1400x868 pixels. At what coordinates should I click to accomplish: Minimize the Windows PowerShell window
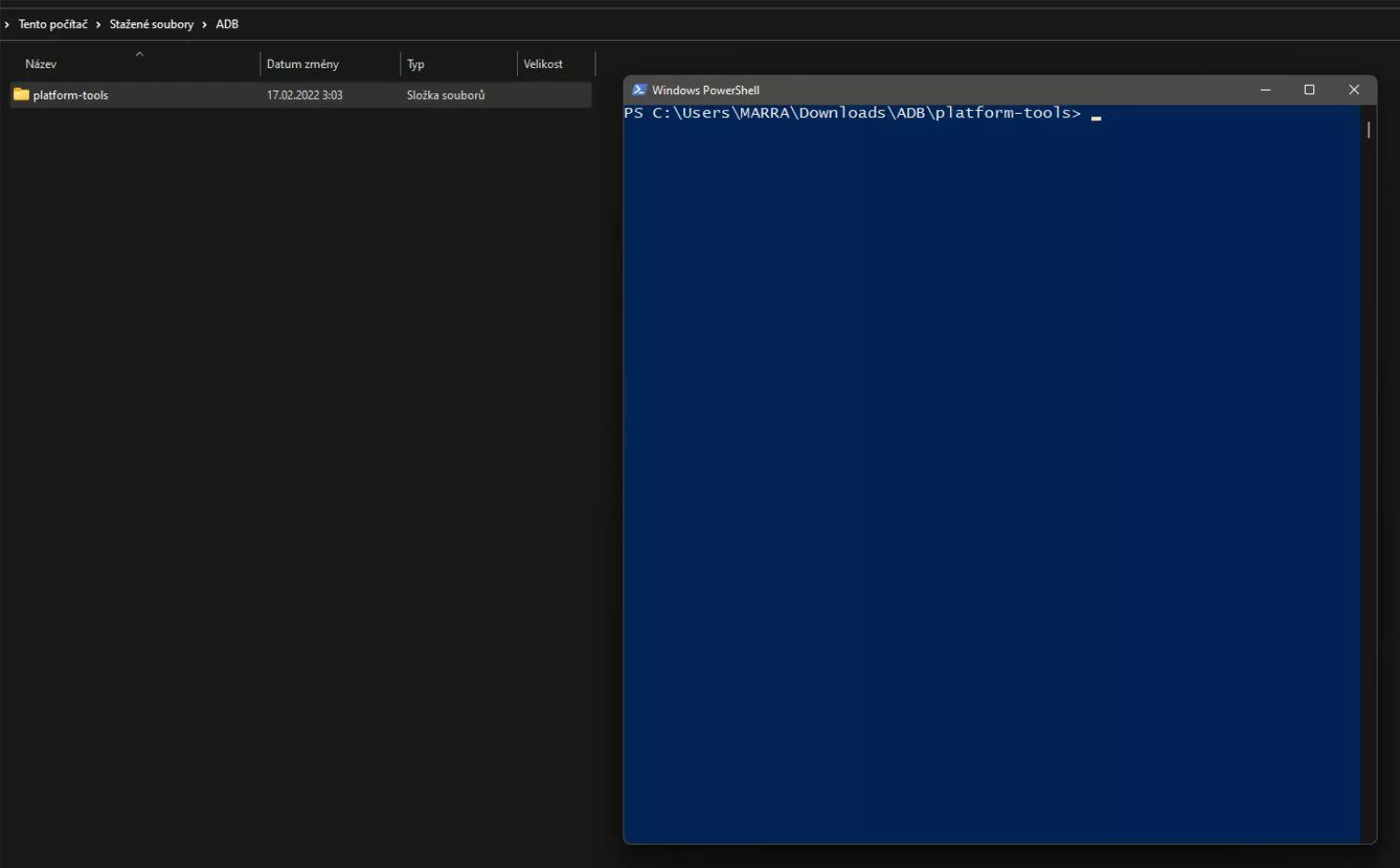1266,90
